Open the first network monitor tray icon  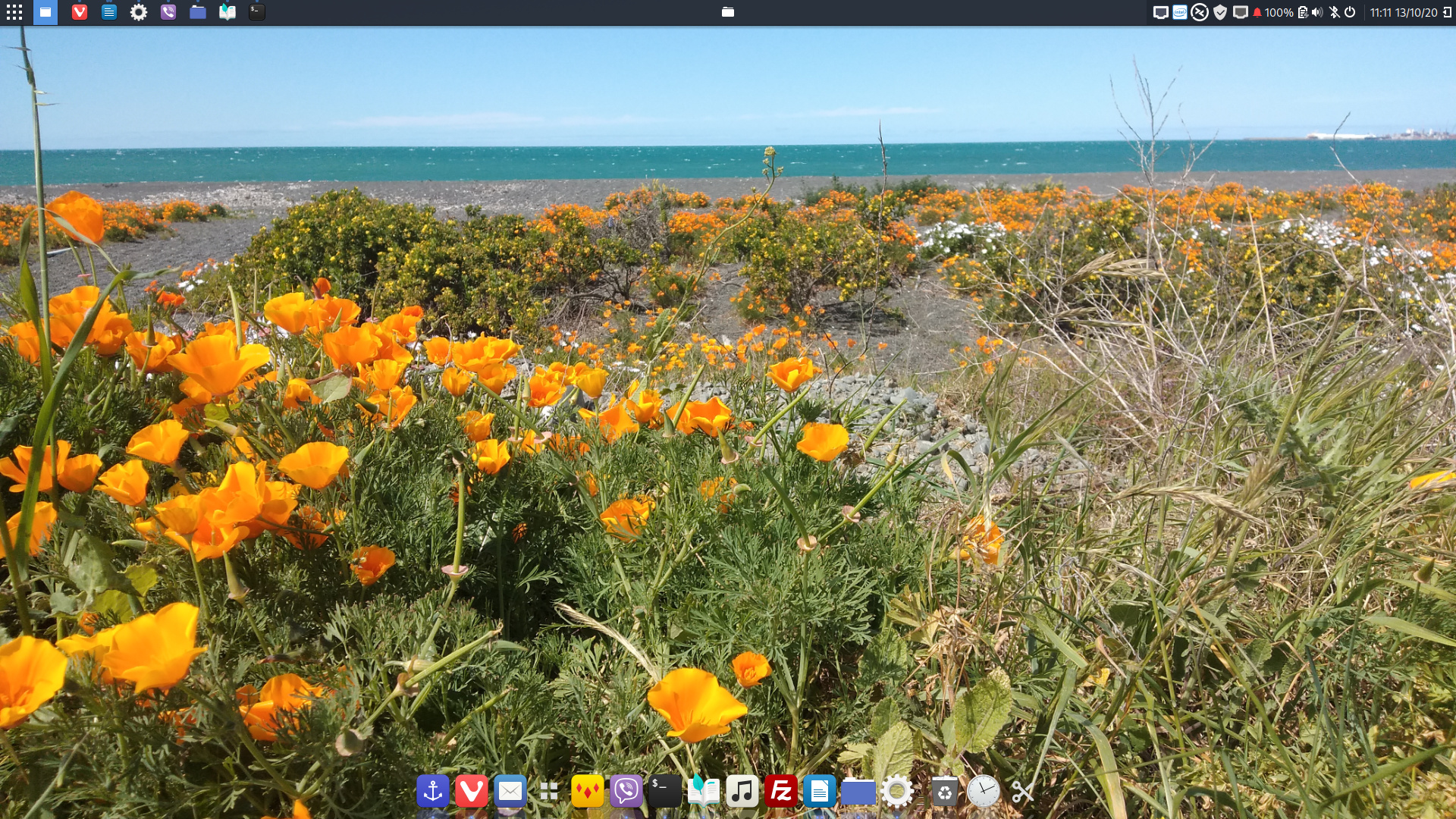(x=1161, y=12)
